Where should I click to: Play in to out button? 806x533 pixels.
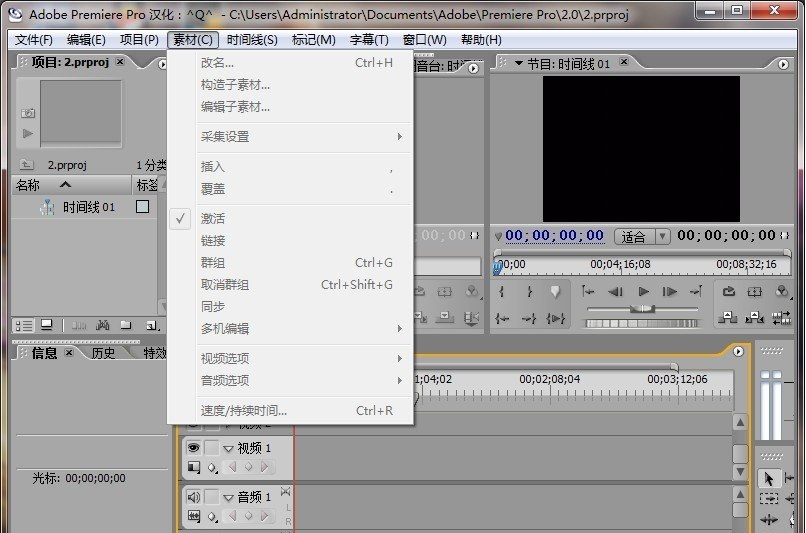556,319
